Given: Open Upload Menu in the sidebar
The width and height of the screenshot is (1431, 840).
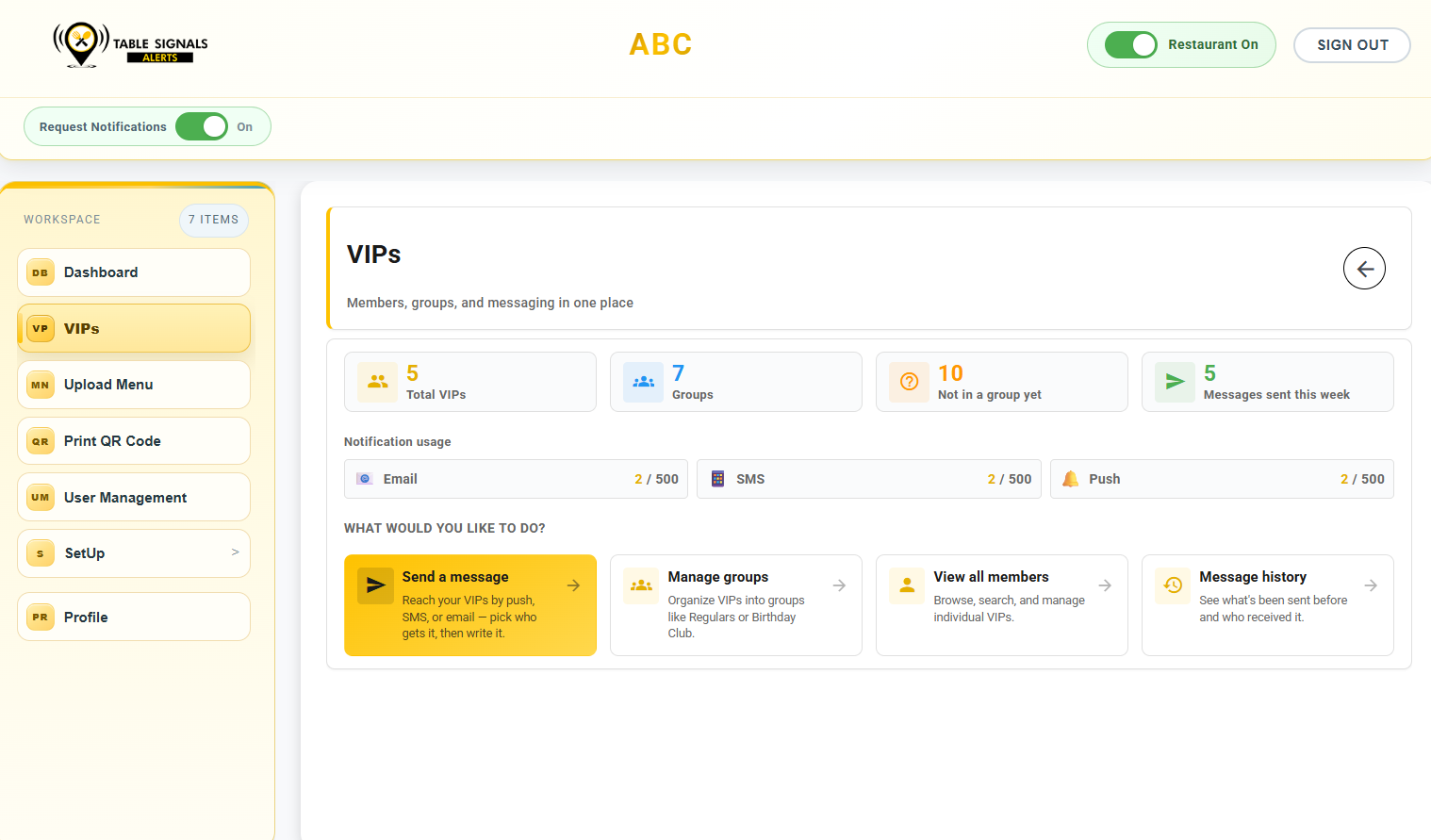Looking at the screenshot, I should coord(134,385).
